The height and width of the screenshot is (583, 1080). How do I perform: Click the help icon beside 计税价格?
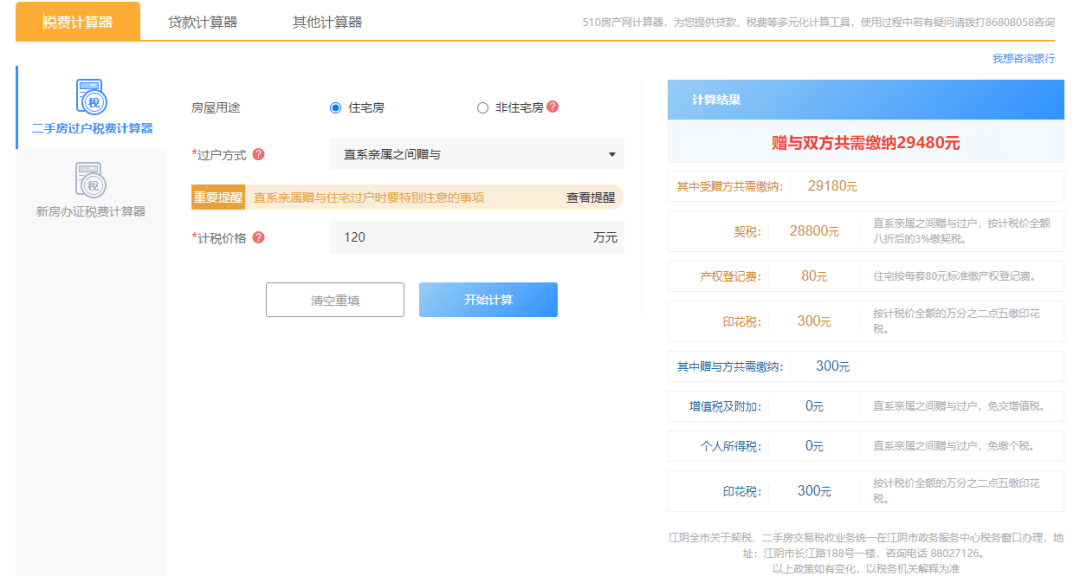[262, 237]
